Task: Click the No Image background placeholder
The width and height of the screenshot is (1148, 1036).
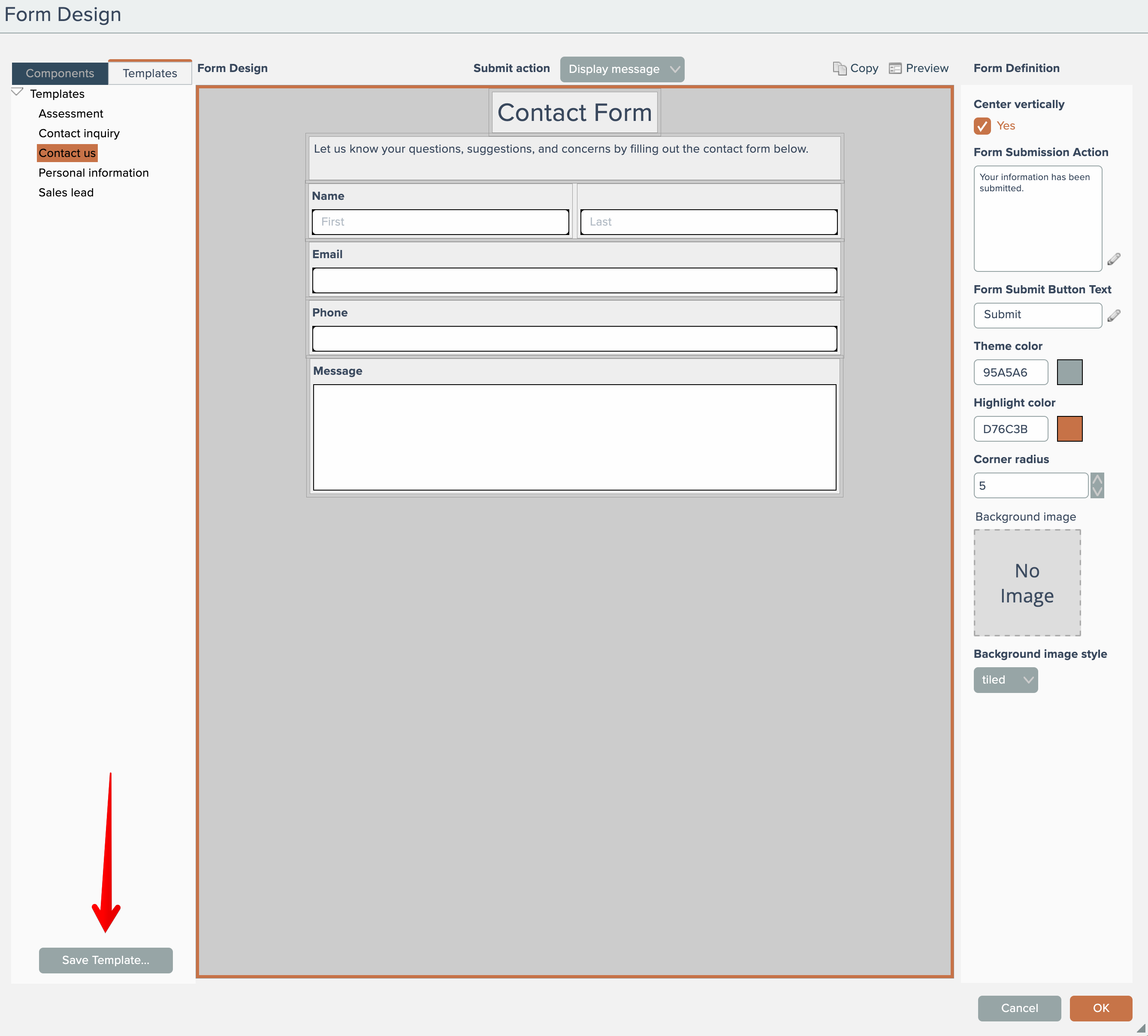Action: tap(1027, 582)
